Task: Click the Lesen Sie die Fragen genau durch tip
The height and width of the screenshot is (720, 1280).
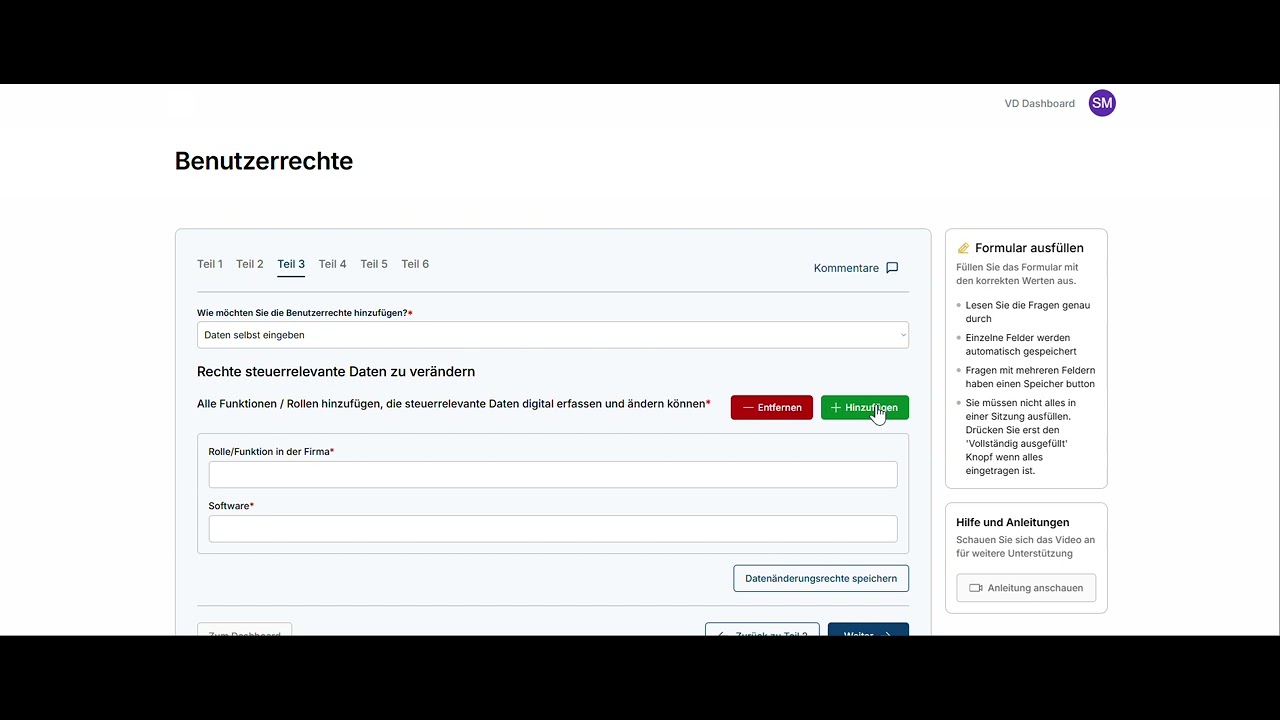Action: pyautogui.click(x=1028, y=312)
